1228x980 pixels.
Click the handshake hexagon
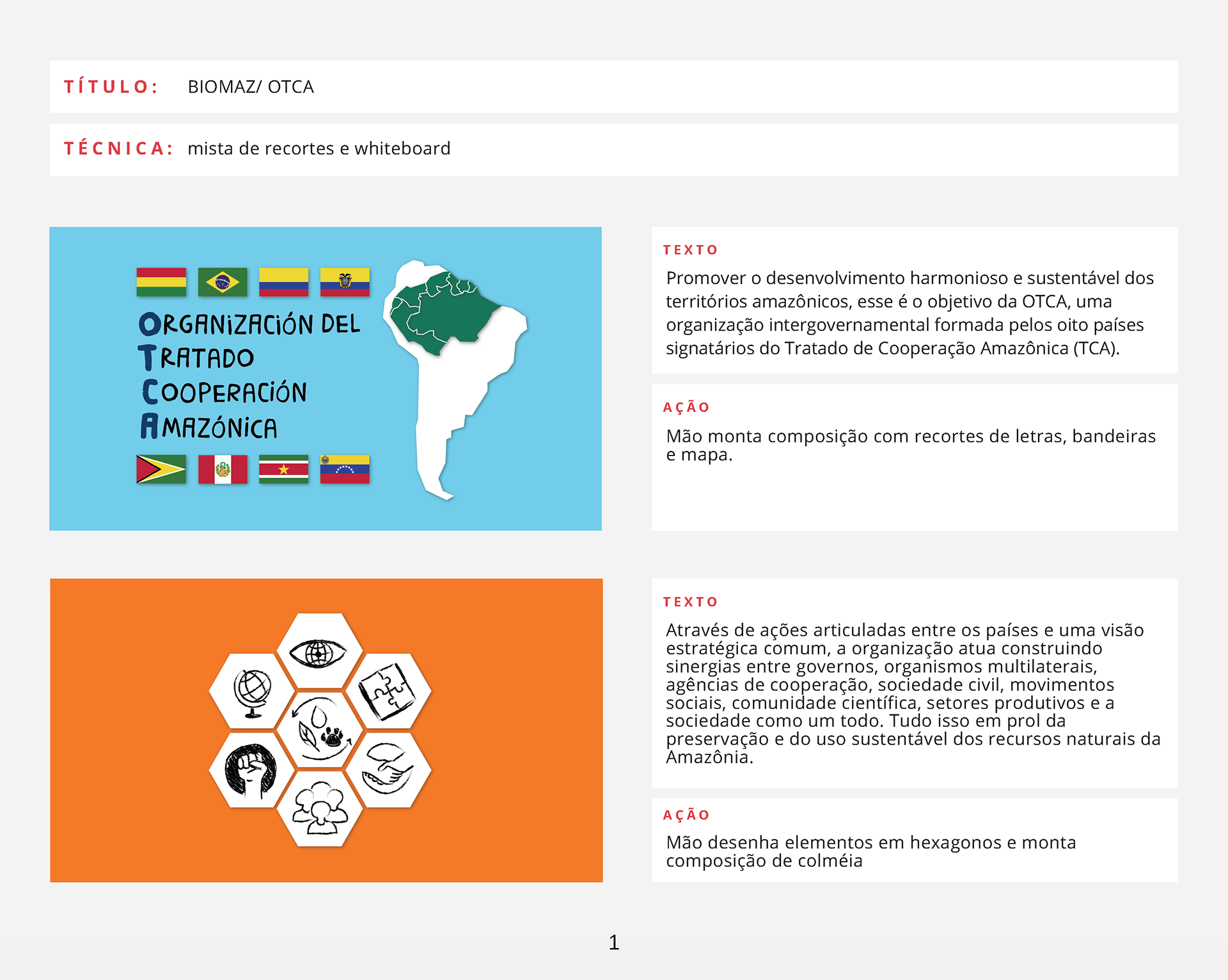pyautogui.click(x=388, y=770)
